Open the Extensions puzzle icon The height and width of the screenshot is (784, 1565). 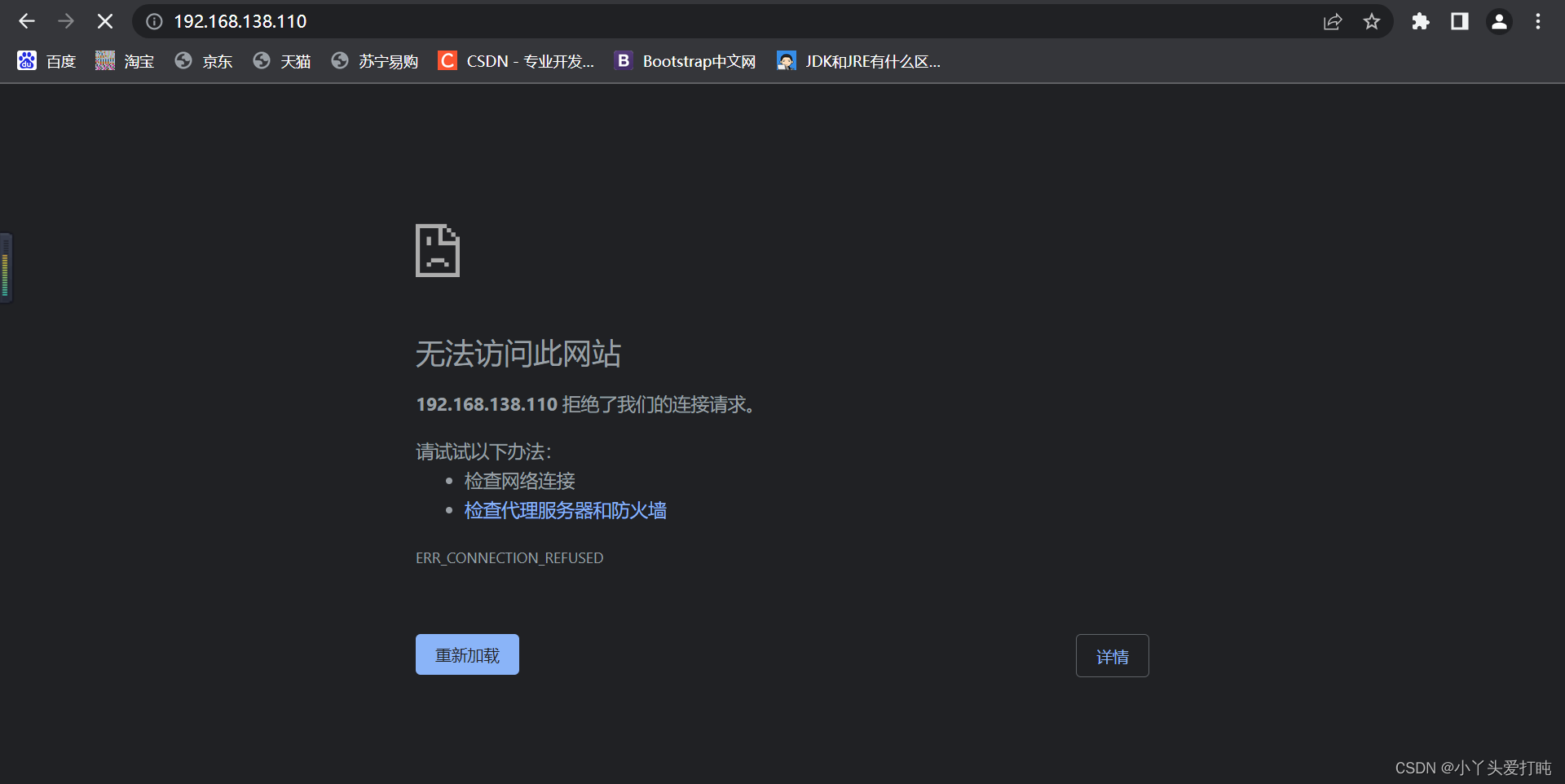point(1421,22)
